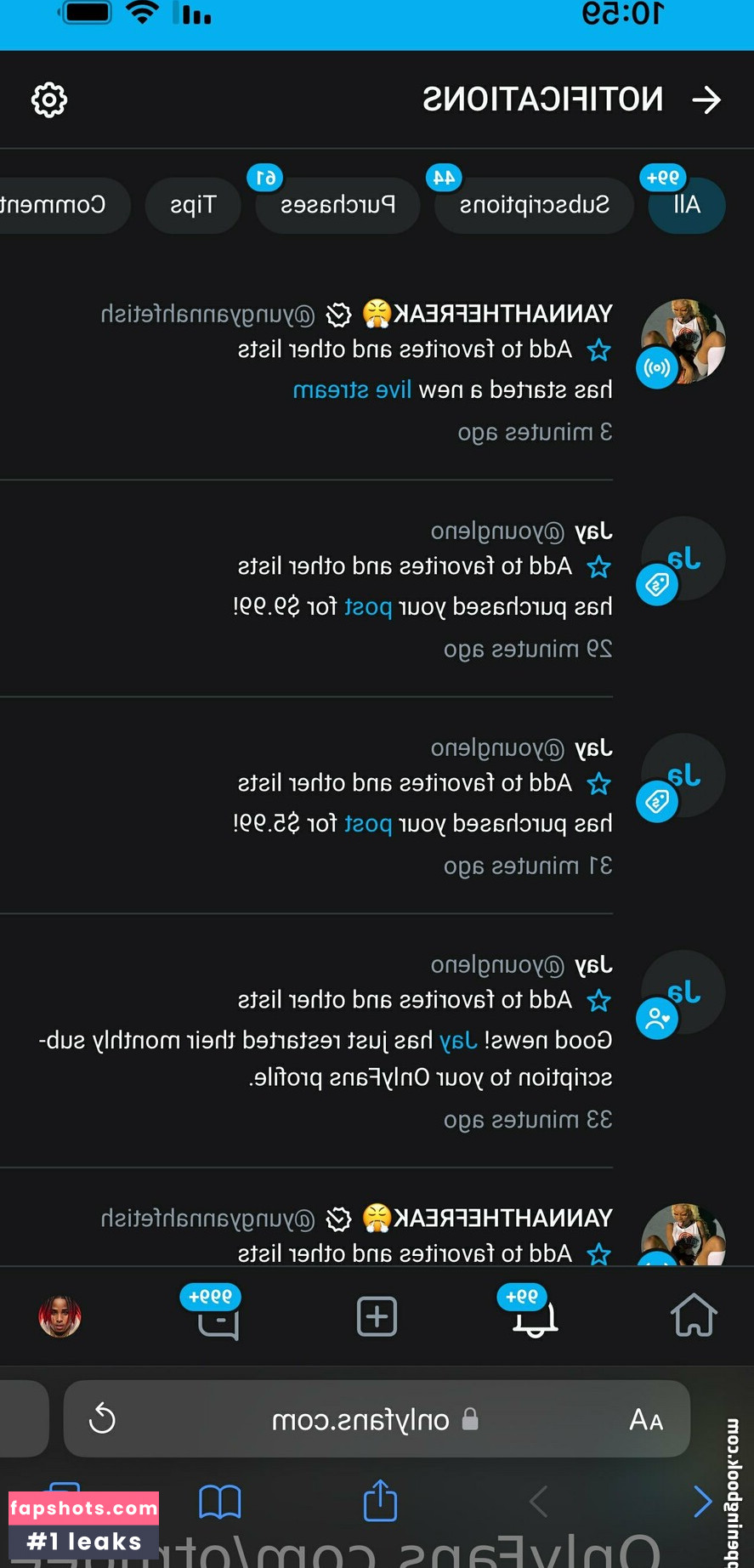Tap the onlyfans.com address field
This screenshot has height=1568, width=754.
click(361, 1419)
